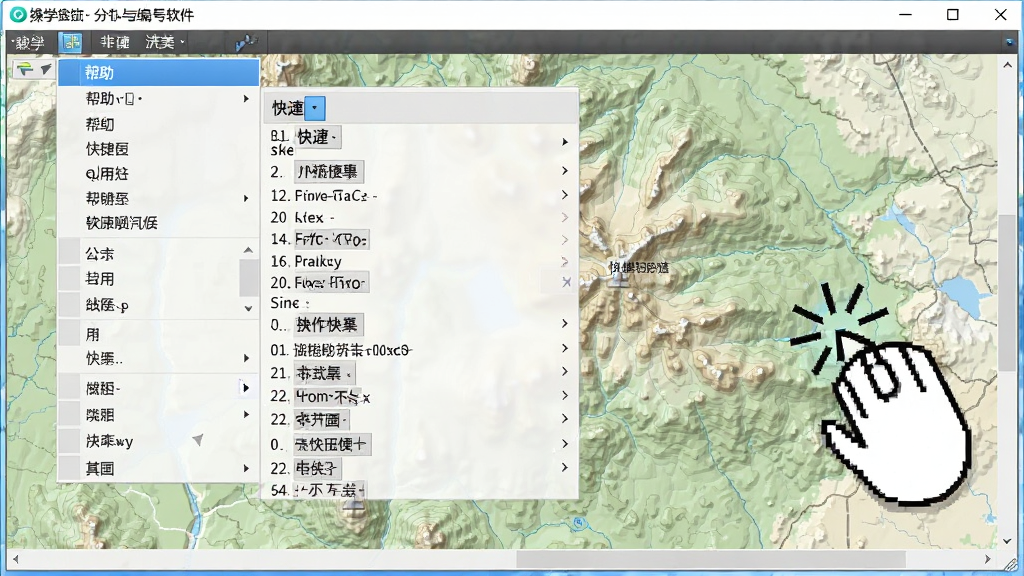1024x576 pixels.
Task: Click the vertical scrollbar thumb beside the map
Action: coord(1006,293)
